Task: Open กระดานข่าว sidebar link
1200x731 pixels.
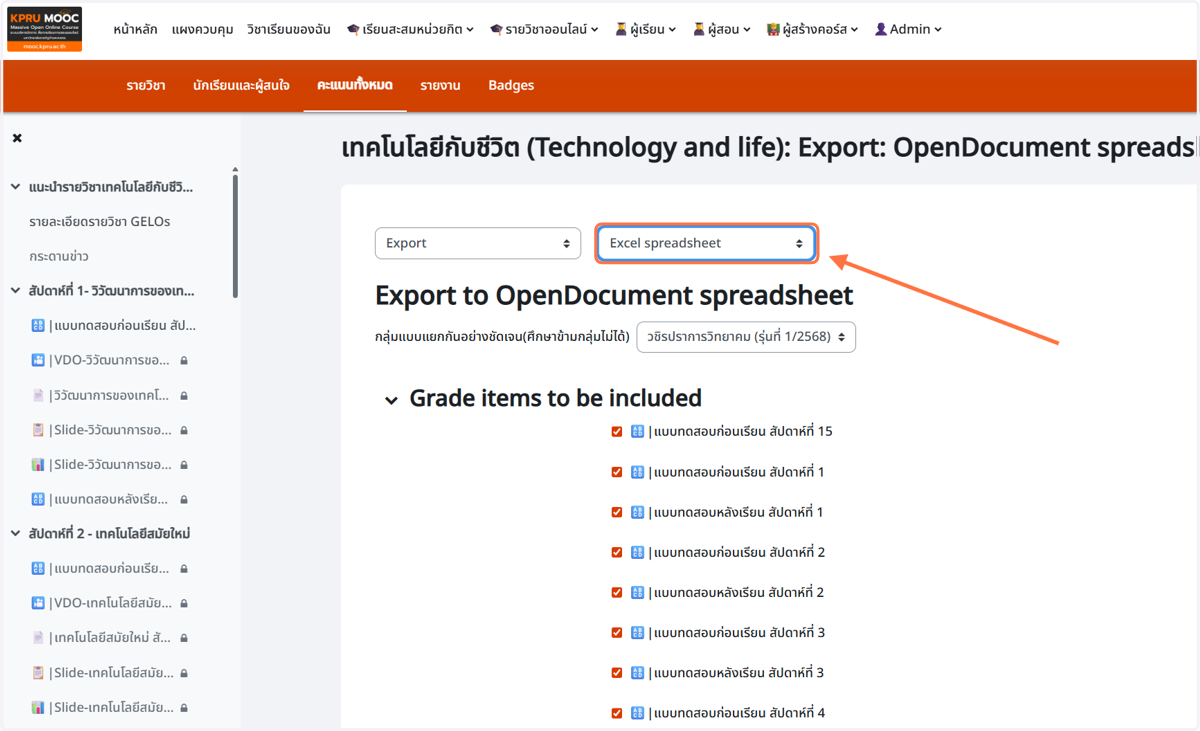Action: tap(59, 256)
